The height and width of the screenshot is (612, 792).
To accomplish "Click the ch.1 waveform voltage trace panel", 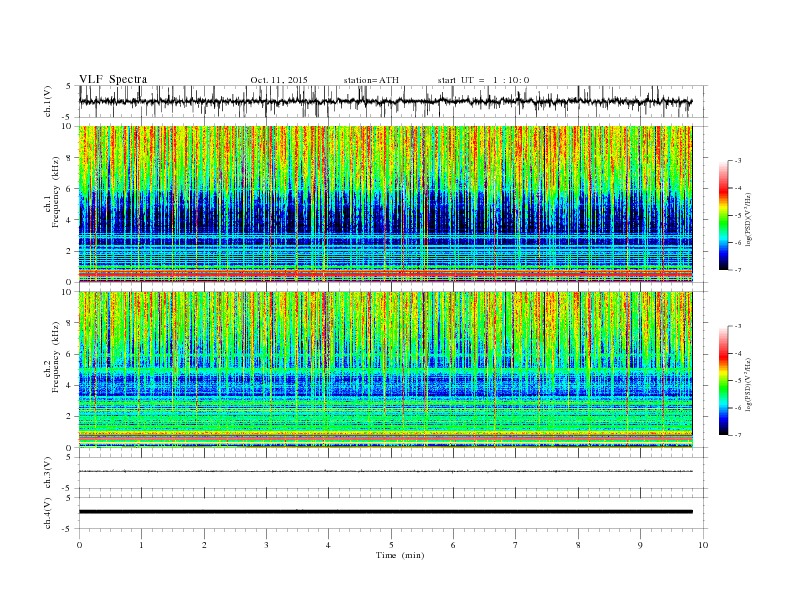I will click(393, 101).
